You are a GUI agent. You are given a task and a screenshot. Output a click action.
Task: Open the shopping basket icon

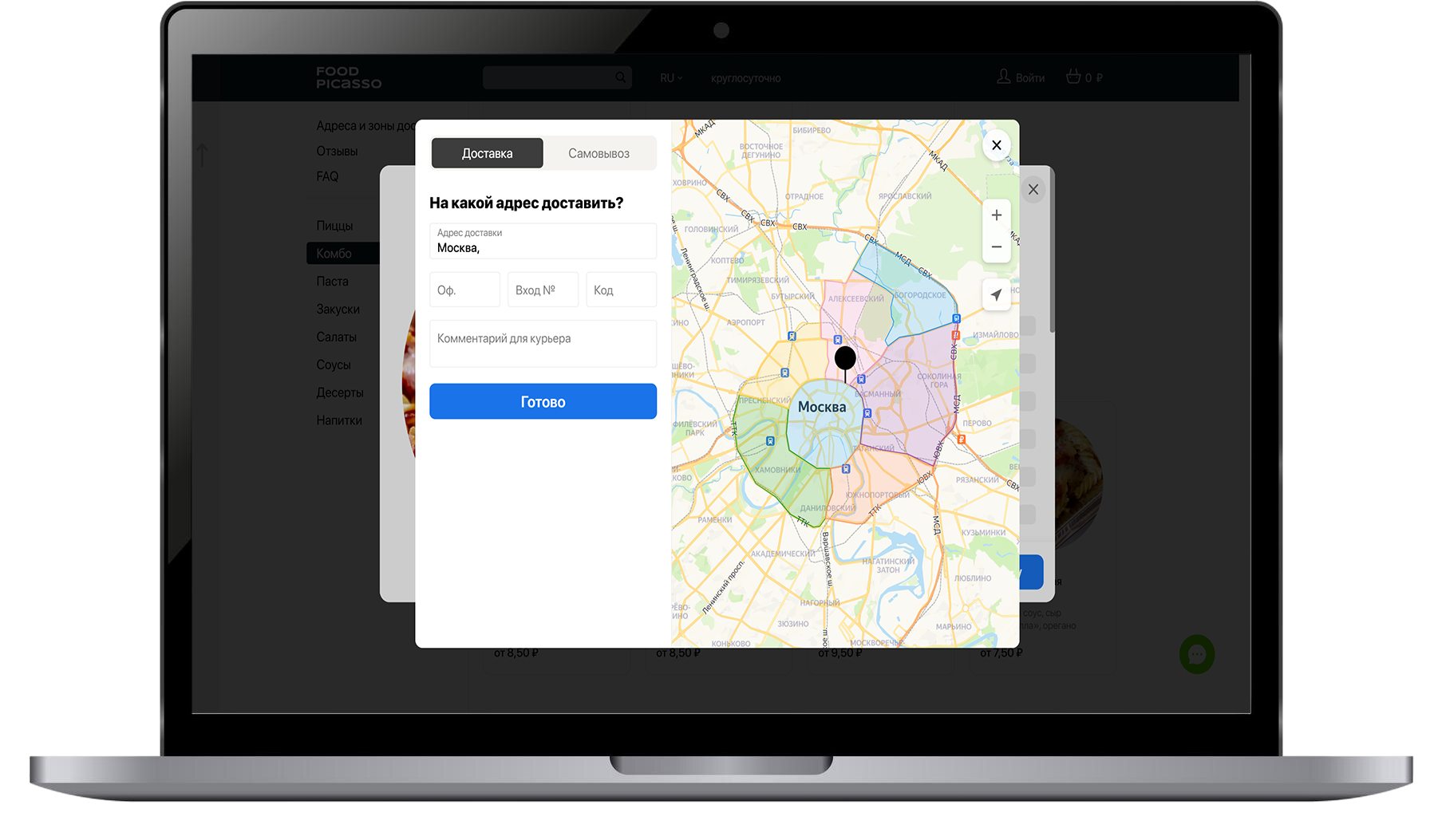pyautogui.click(x=1073, y=77)
